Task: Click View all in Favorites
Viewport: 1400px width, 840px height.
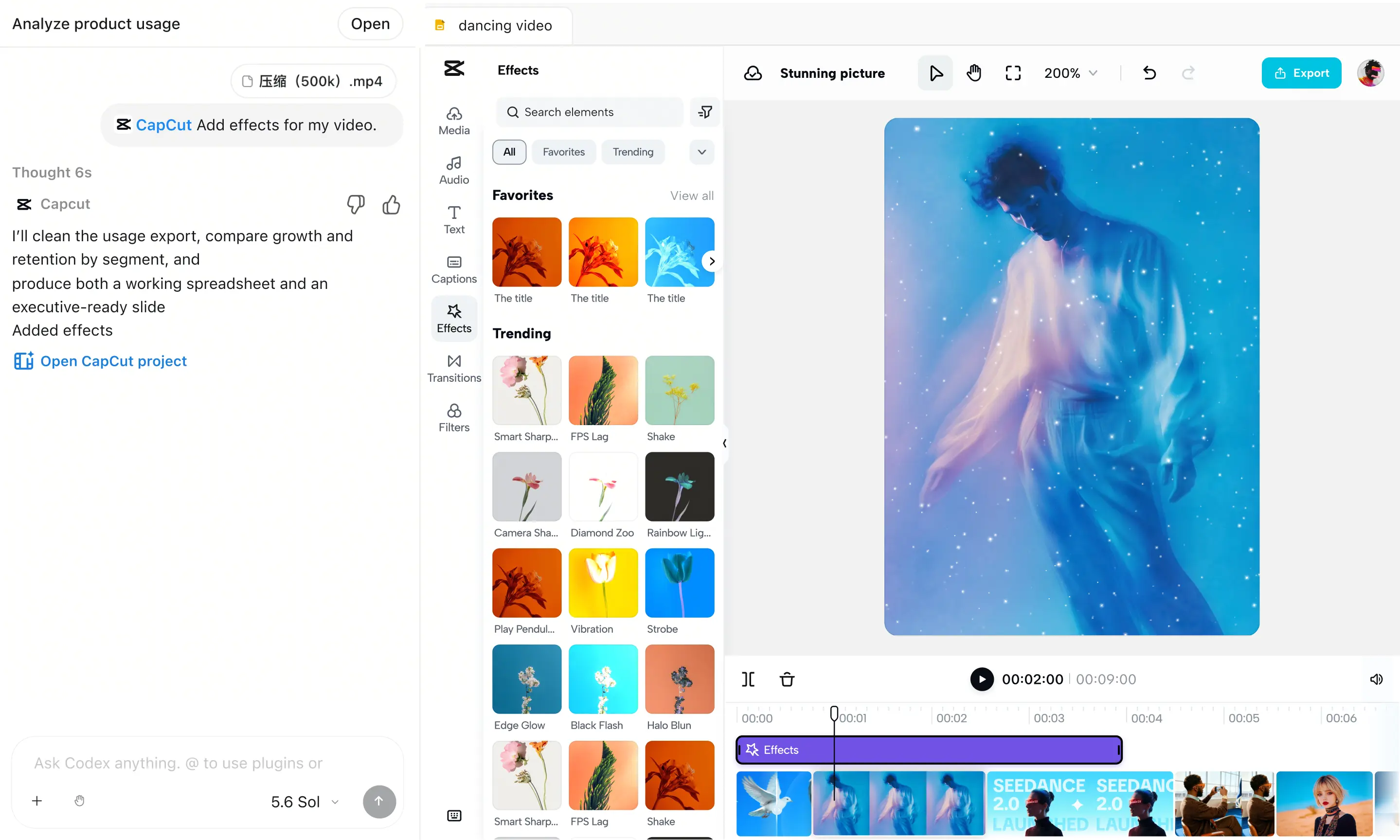Action: tap(692, 195)
